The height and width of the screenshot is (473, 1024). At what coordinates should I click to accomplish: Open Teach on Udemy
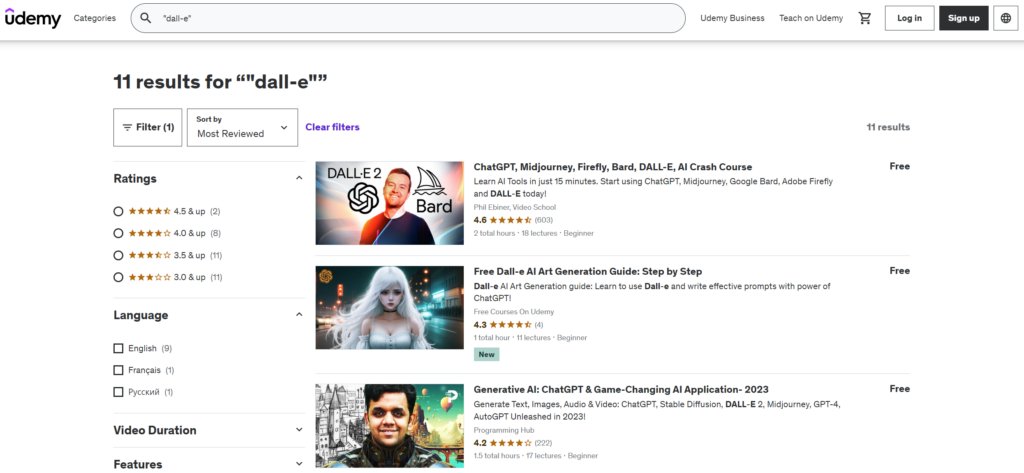[810, 18]
